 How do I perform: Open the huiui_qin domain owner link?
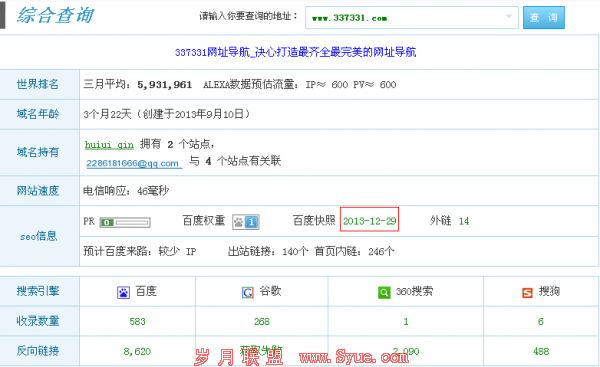(x=109, y=145)
